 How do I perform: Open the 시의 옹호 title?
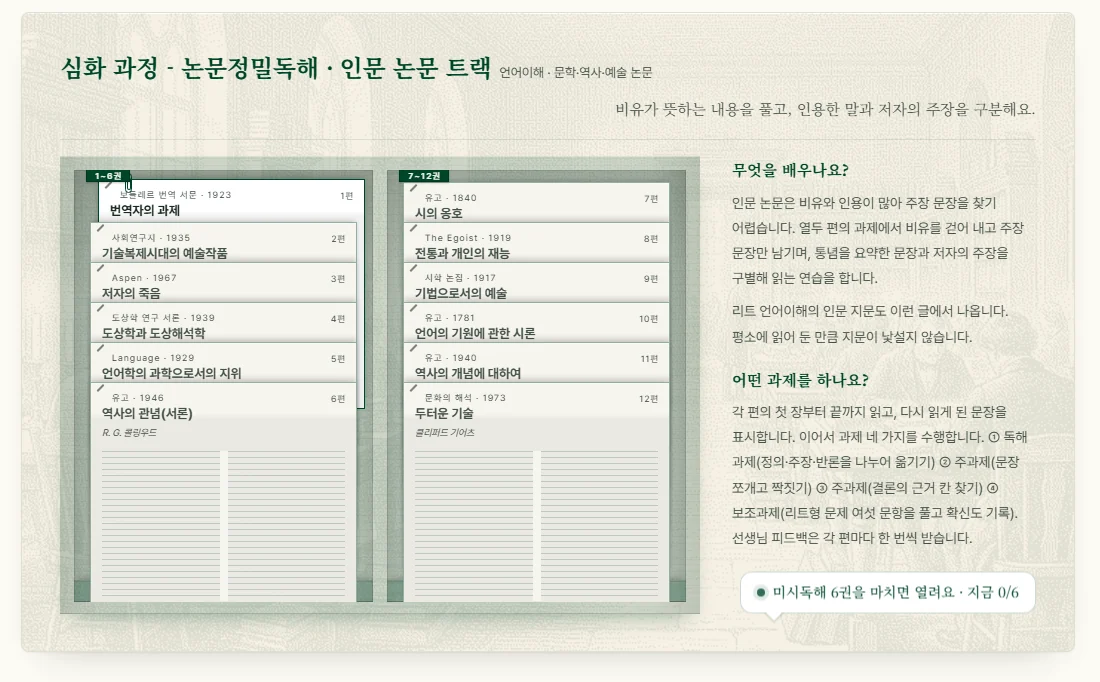[438, 213]
